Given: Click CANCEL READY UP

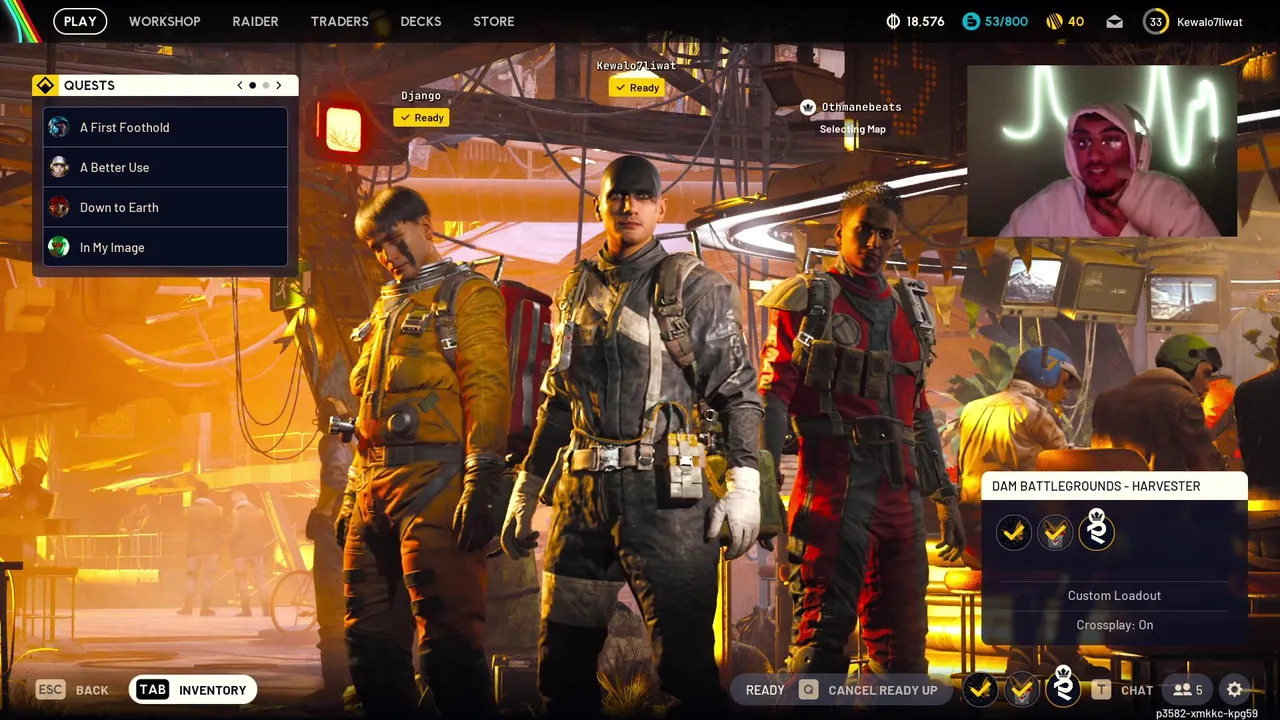Looking at the screenshot, I should tap(883, 690).
